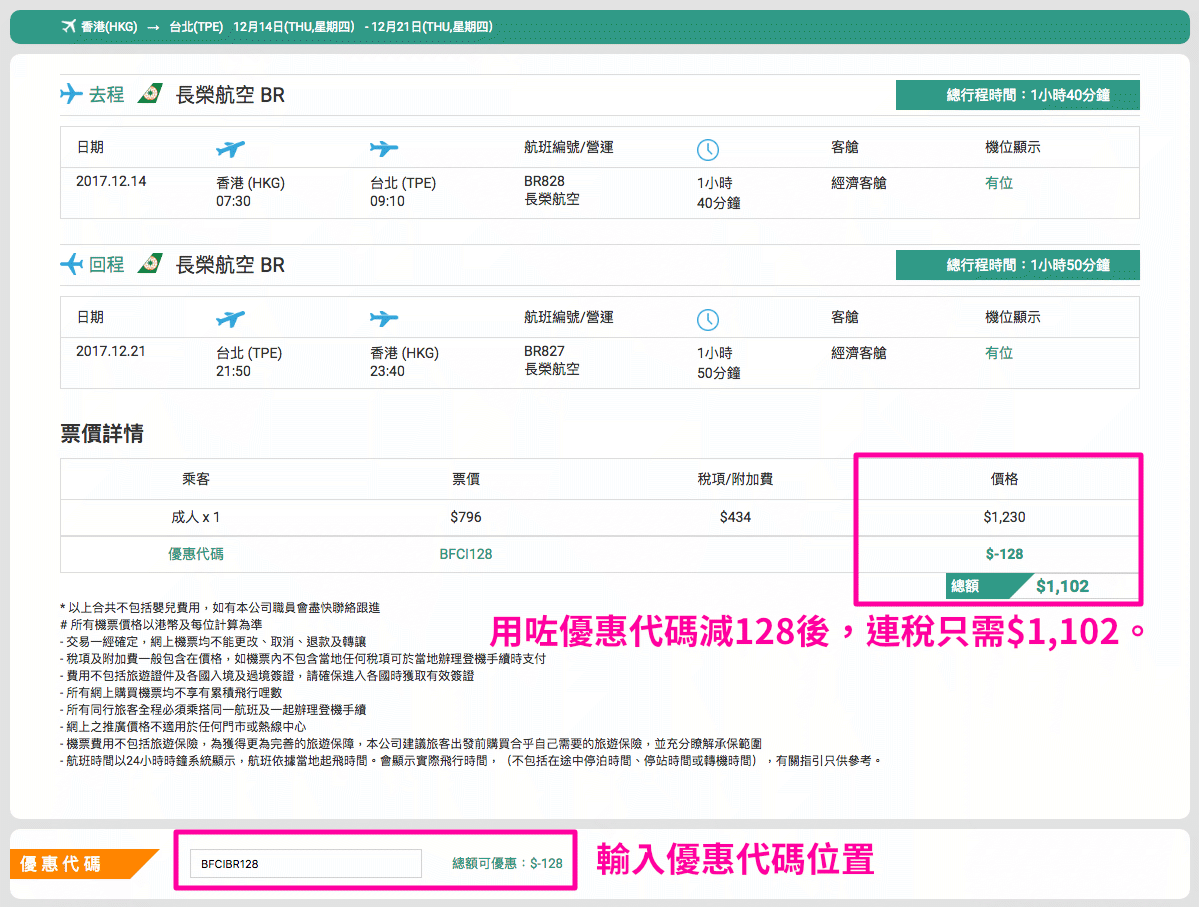The image size is (1199, 907).
Task: Click the departure plane icon in return table header
Action: pyautogui.click(x=230, y=318)
